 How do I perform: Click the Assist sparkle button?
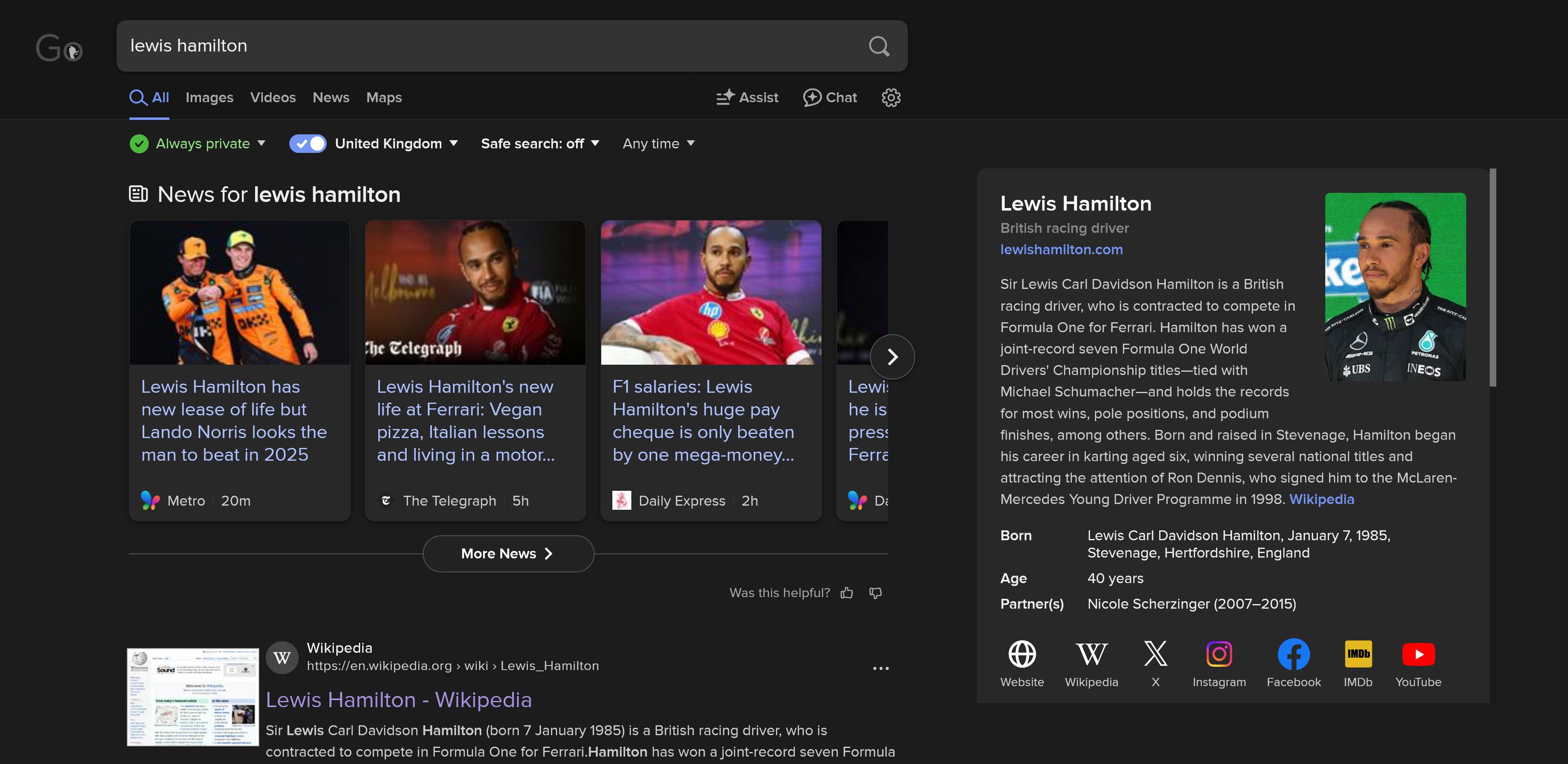747,97
